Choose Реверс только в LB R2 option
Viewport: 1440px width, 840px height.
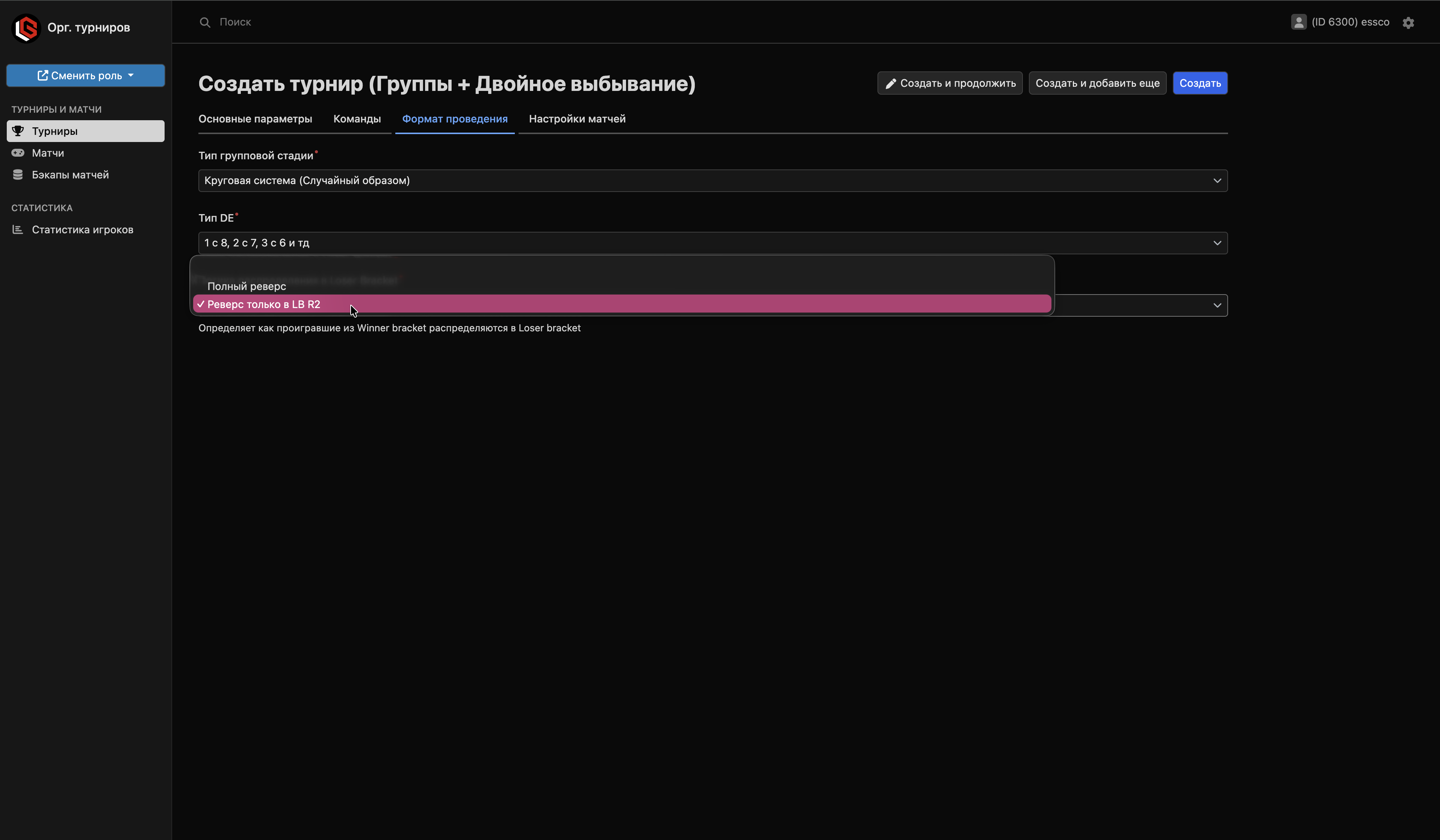click(x=264, y=305)
